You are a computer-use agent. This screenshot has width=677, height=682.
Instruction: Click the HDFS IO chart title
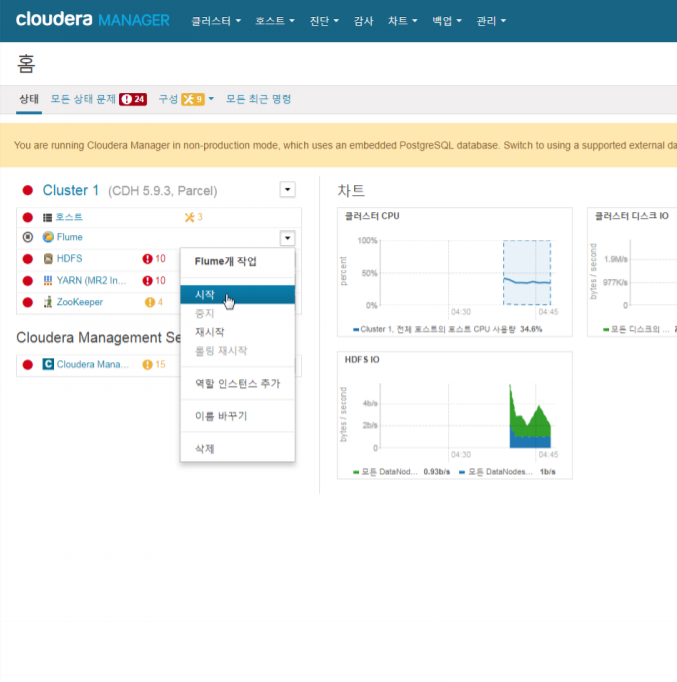(362, 360)
